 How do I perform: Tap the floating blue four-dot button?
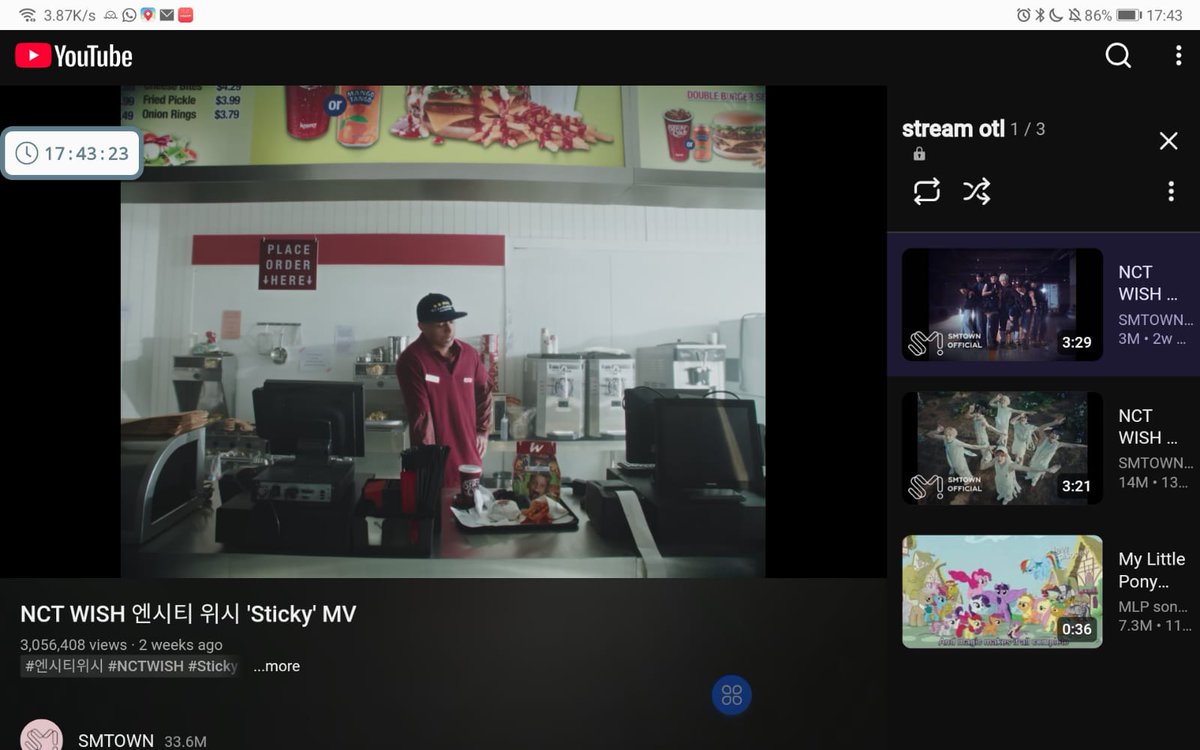click(732, 695)
